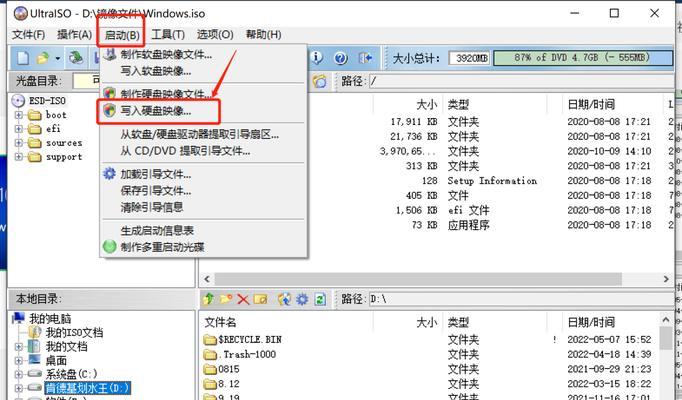The image size is (682, 400).
Task: Select the ESD-ISO disc root node
Action: click(x=47, y=101)
